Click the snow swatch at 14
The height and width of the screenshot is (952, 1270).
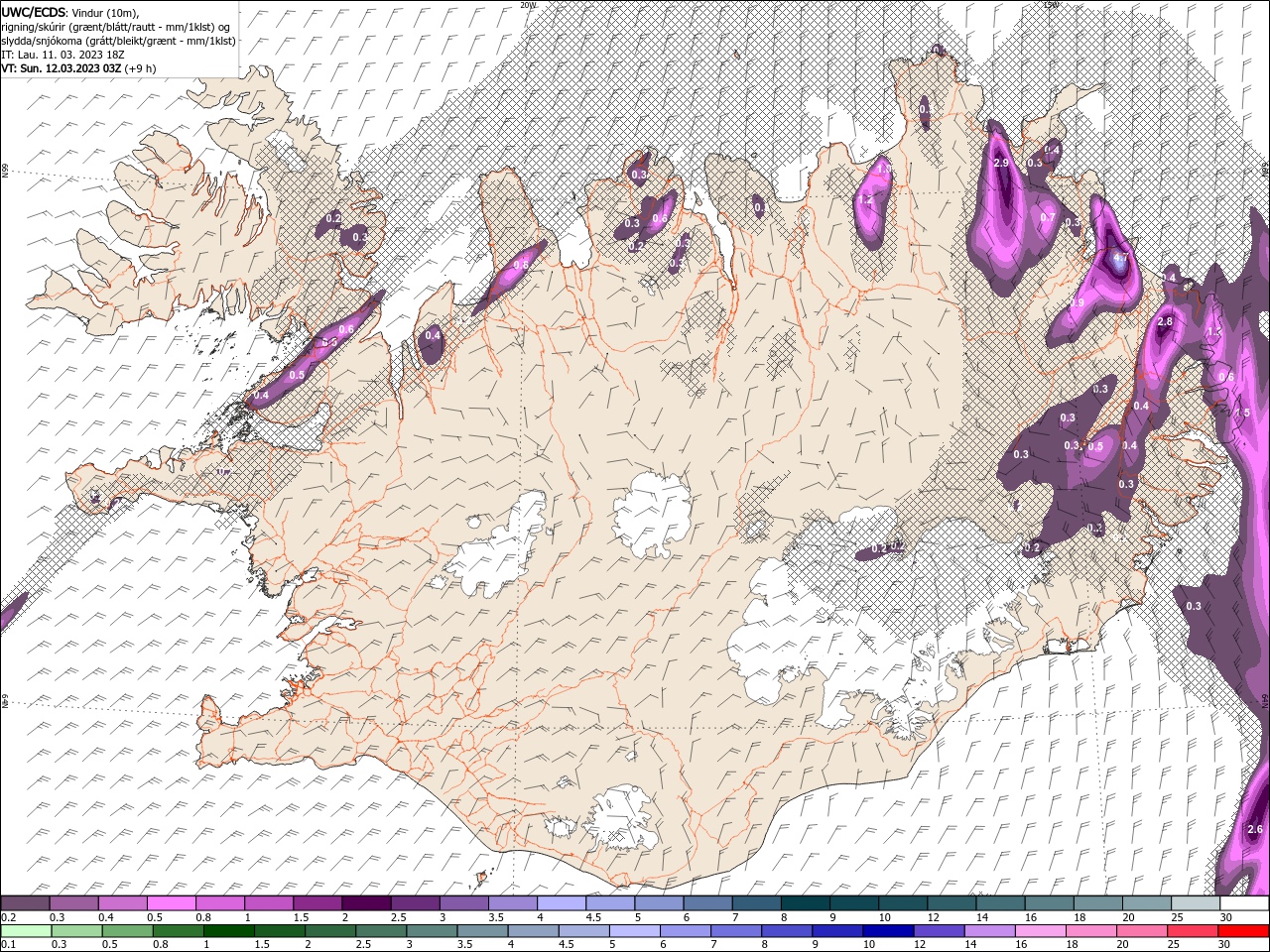(x=1001, y=903)
